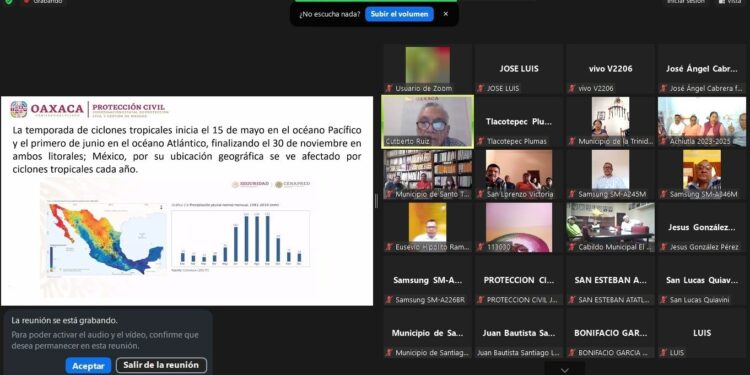Click Salir de la reunión button

point(161,365)
